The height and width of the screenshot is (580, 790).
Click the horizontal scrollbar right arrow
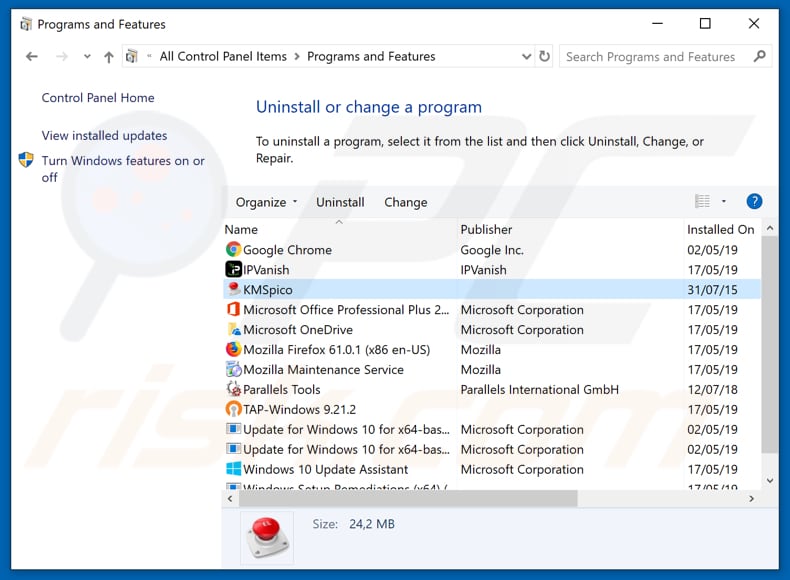[752, 498]
